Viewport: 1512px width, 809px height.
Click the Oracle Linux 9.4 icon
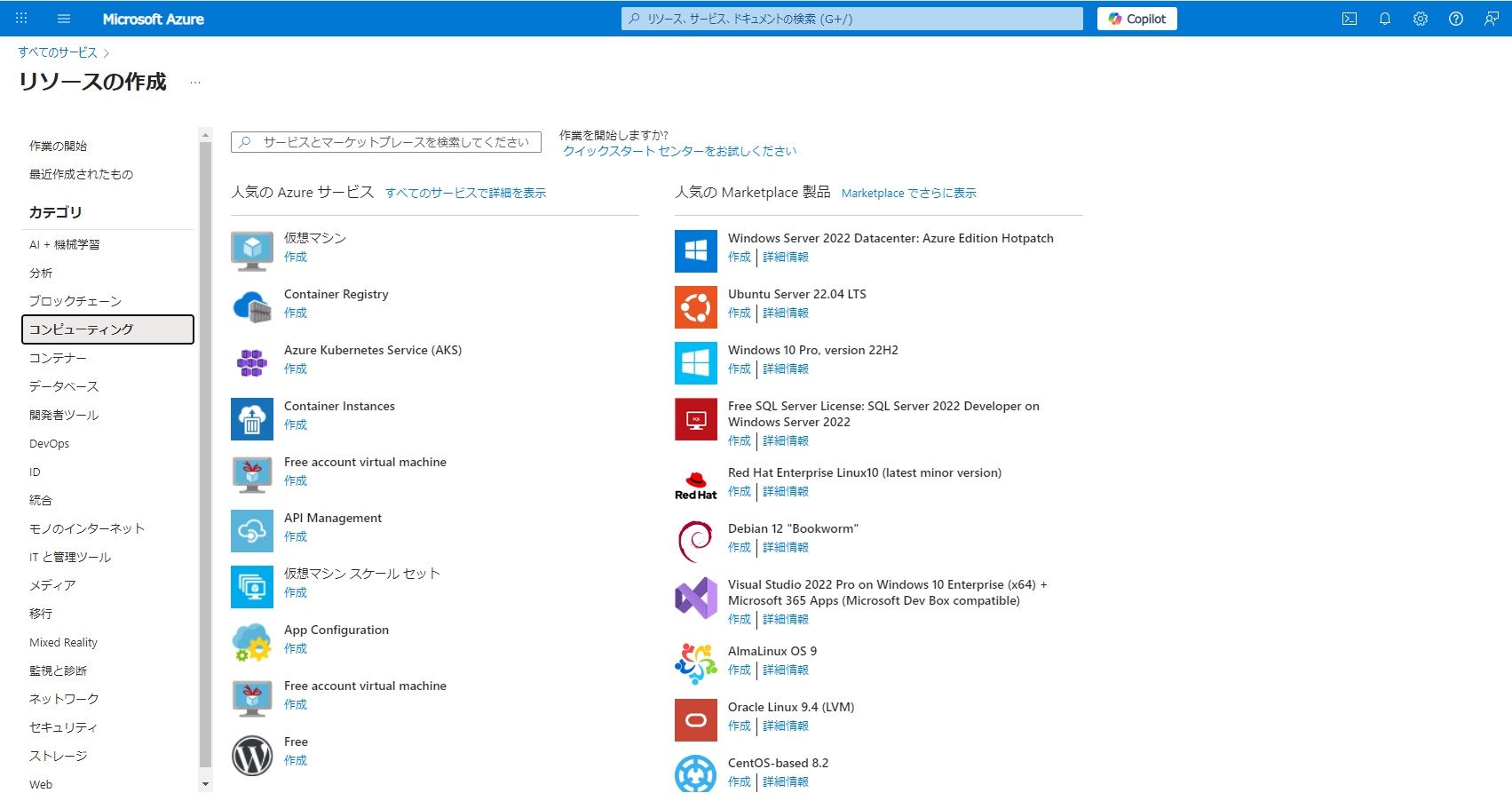(696, 720)
